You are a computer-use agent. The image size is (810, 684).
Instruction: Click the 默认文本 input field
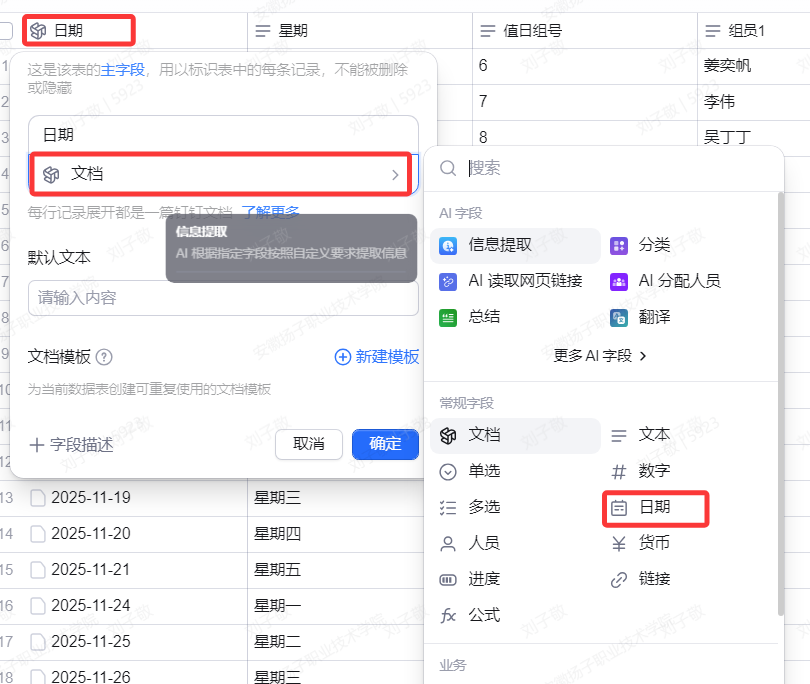(223, 298)
